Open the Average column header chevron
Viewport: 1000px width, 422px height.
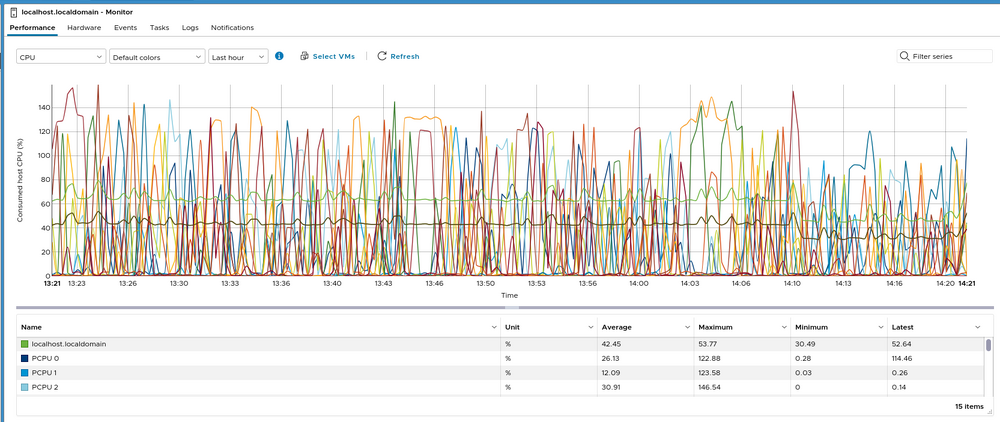pyautogui.click(x=687, y=327)
